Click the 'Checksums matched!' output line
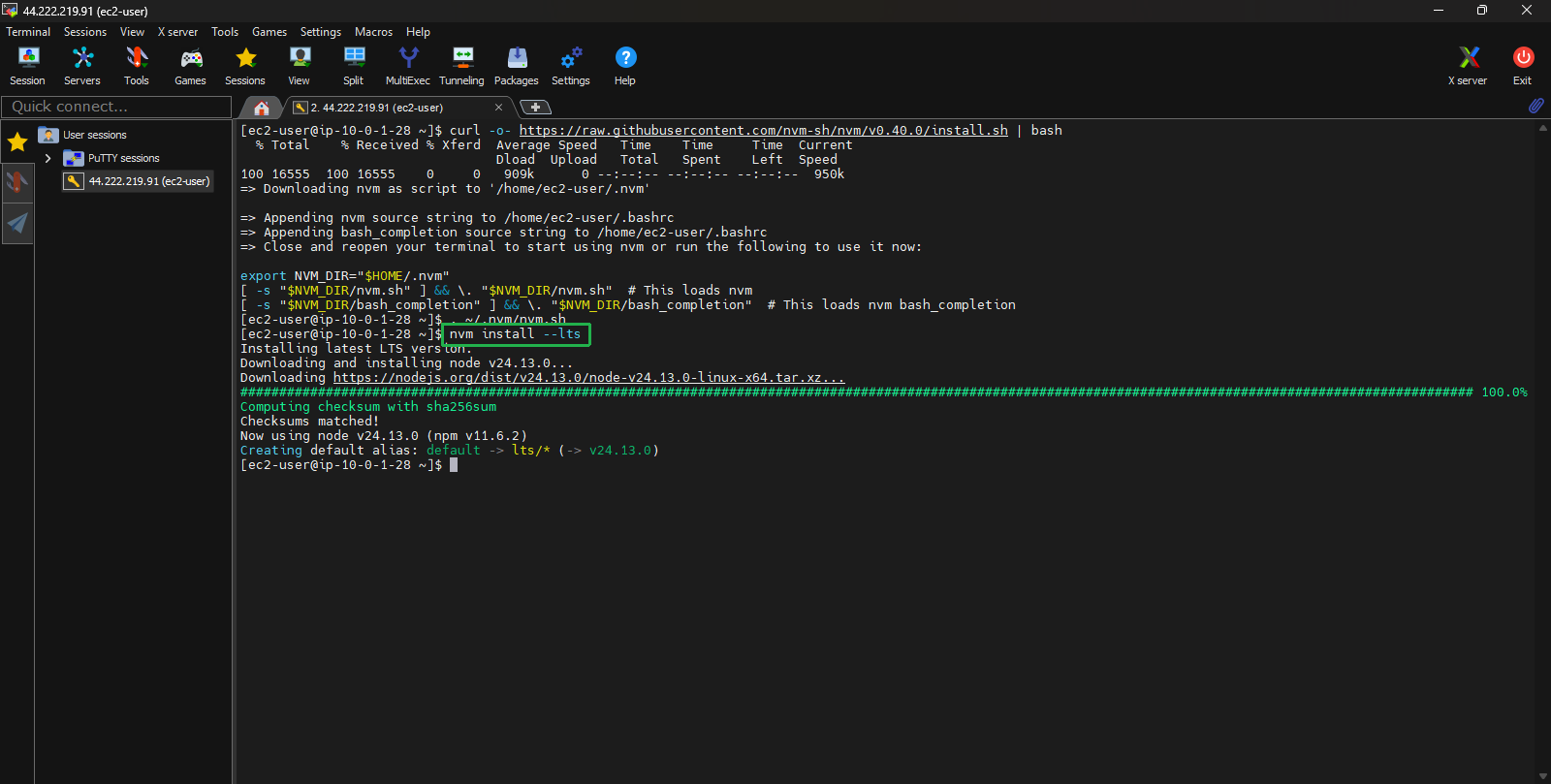The image size is (1551, 784). (310, 422)
